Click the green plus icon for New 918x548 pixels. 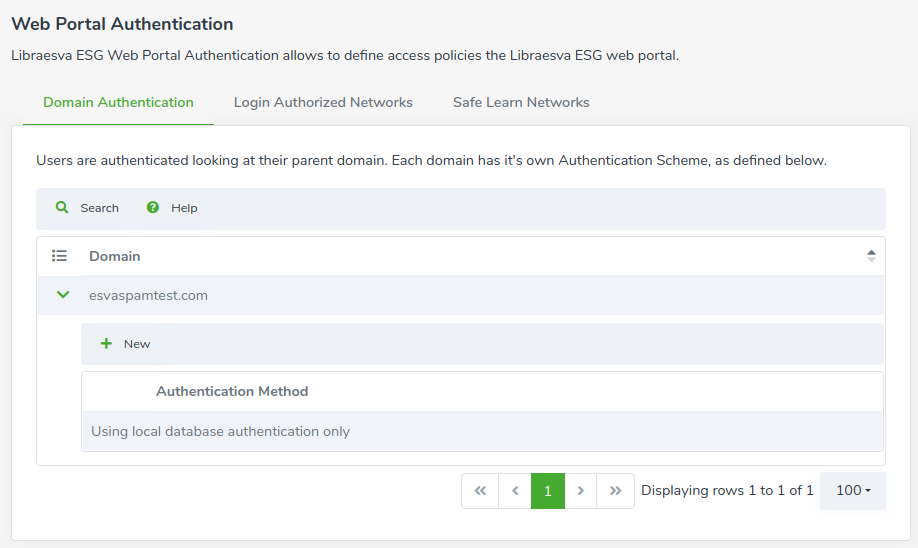(106, 344)
